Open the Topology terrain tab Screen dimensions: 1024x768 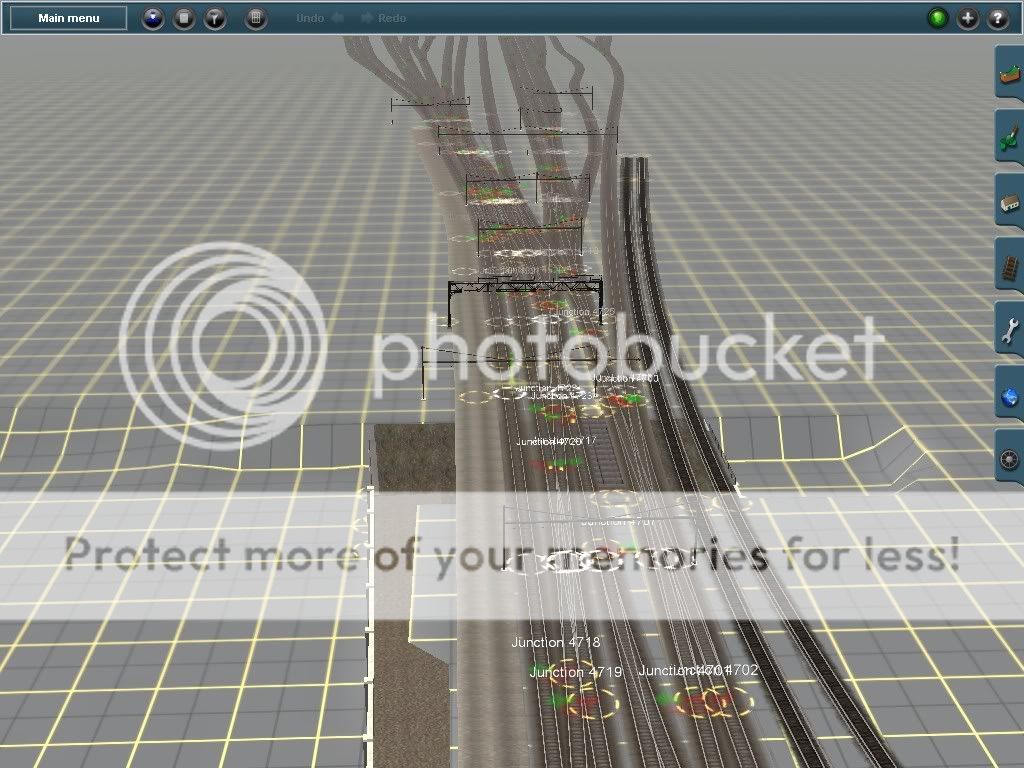click(x=1010, y=73)
